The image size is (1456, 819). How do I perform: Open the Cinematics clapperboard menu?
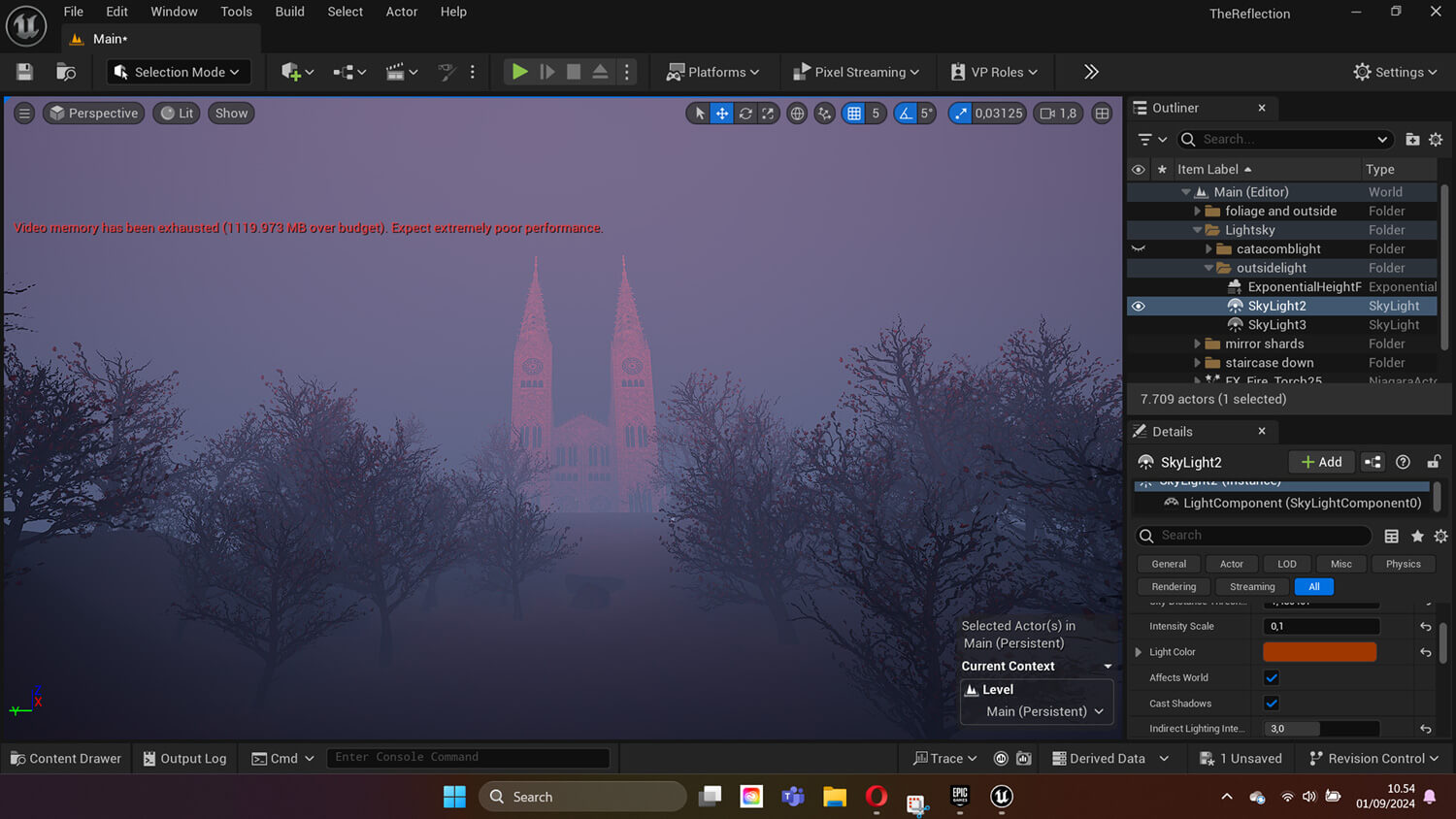pos(401,72)
